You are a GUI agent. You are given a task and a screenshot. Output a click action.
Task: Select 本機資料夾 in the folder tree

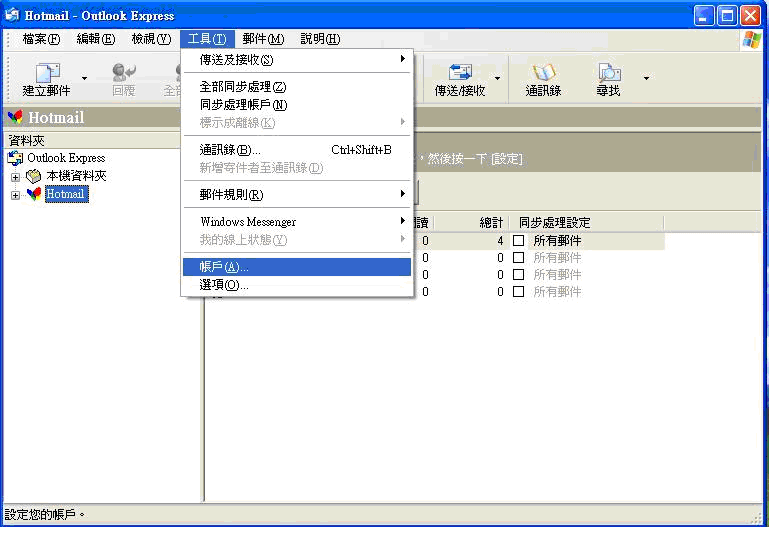[76, 176]
